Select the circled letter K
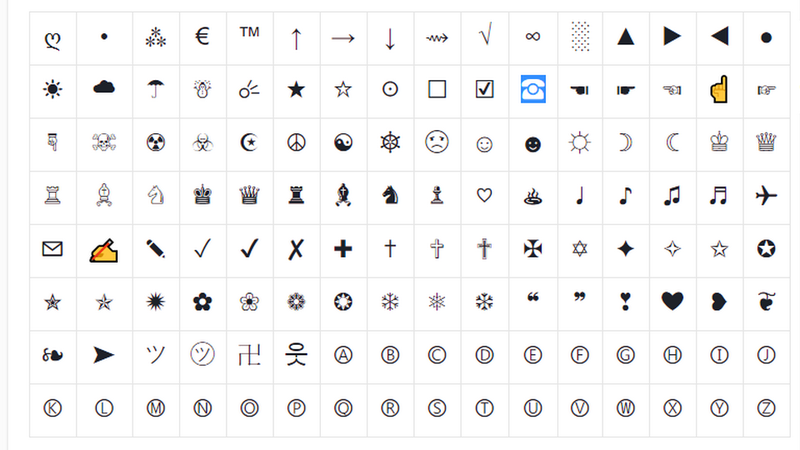Image resolution: width=800 pixels, height=450 pixels. tap(53, 408)
